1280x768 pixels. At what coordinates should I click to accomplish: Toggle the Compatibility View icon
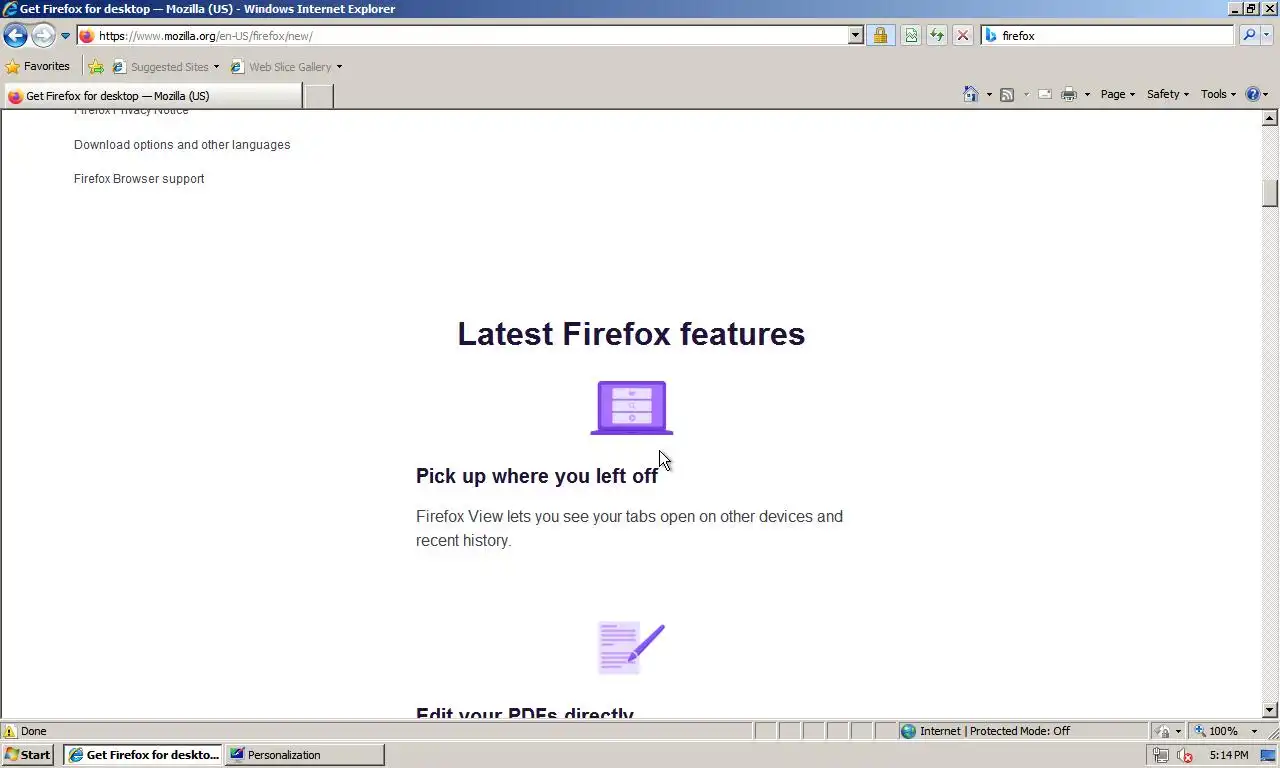[911, 35]
